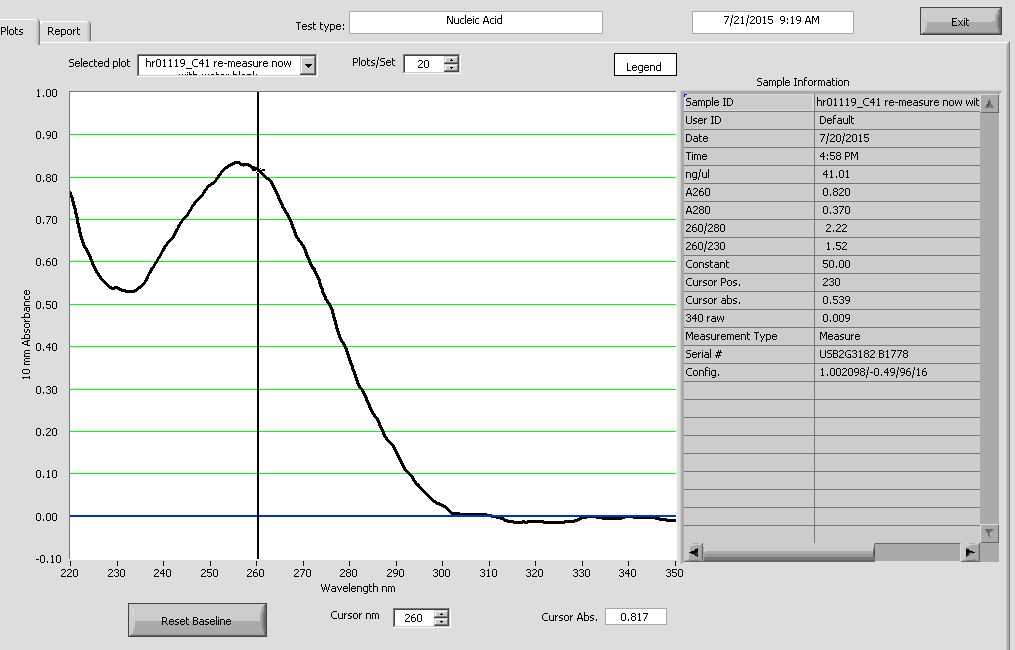Image resolution: width=1015 pixels, height=650 pixels.
Task: Click the Cursor nm input field
Action: point(414,618)
